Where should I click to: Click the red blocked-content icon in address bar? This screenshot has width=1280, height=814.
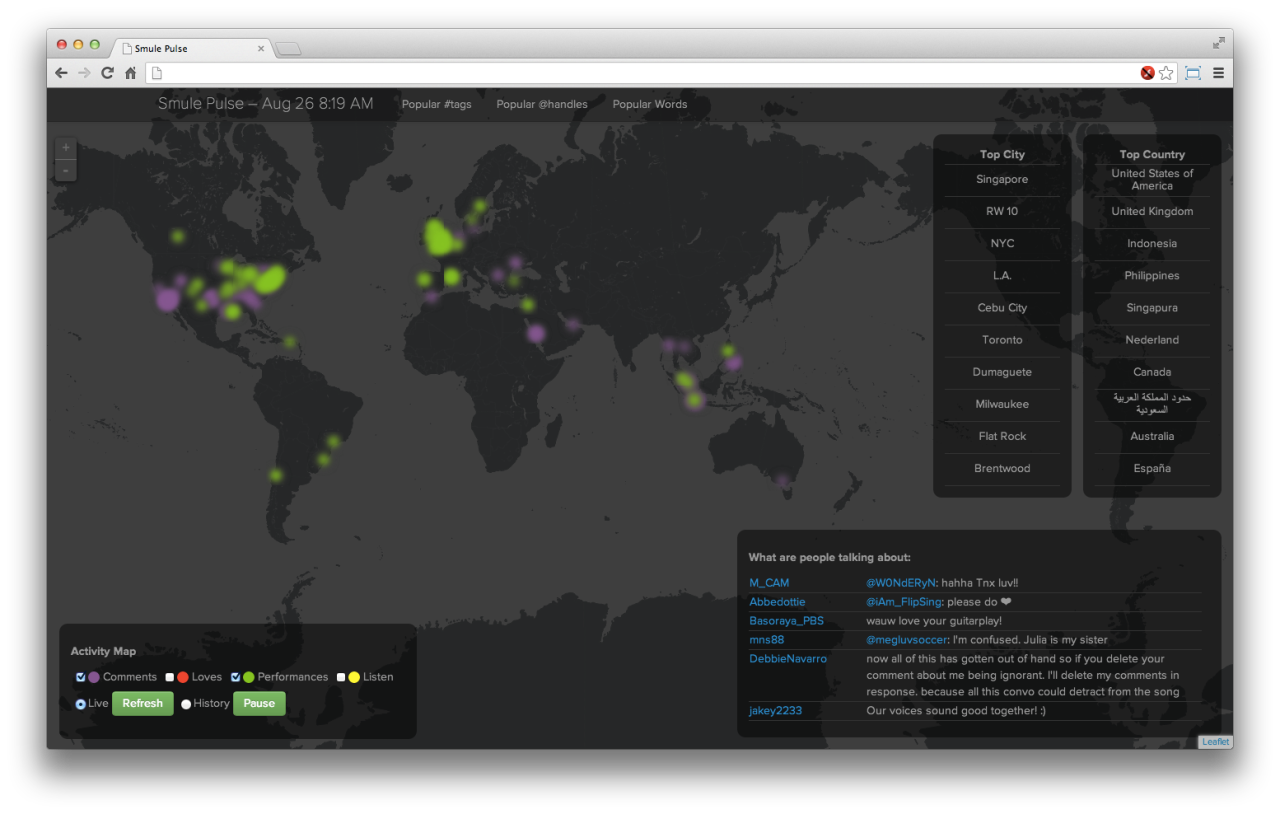click(x=1147, y=73)
